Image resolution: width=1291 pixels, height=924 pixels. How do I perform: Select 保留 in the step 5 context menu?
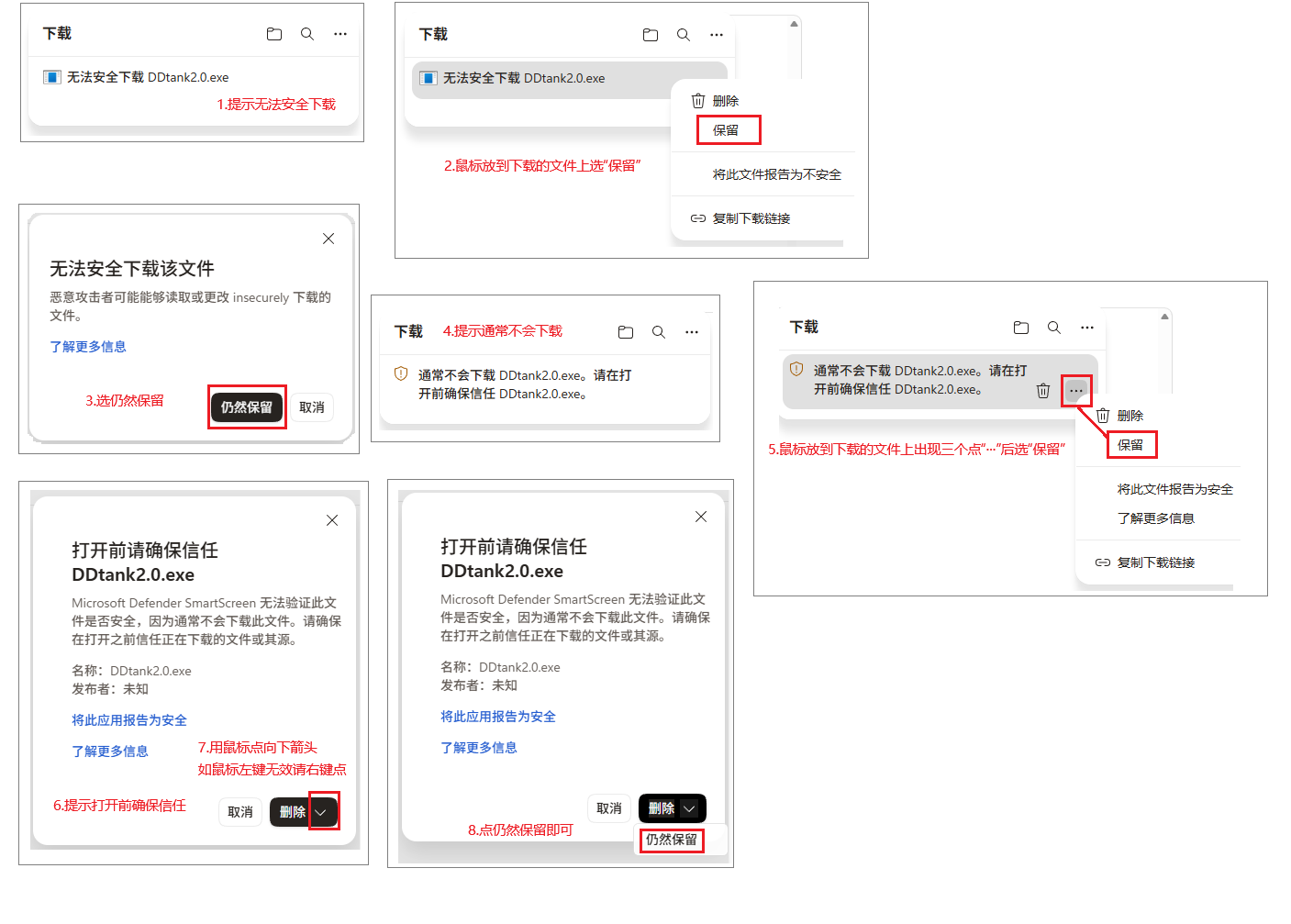tap(1131, 445)
